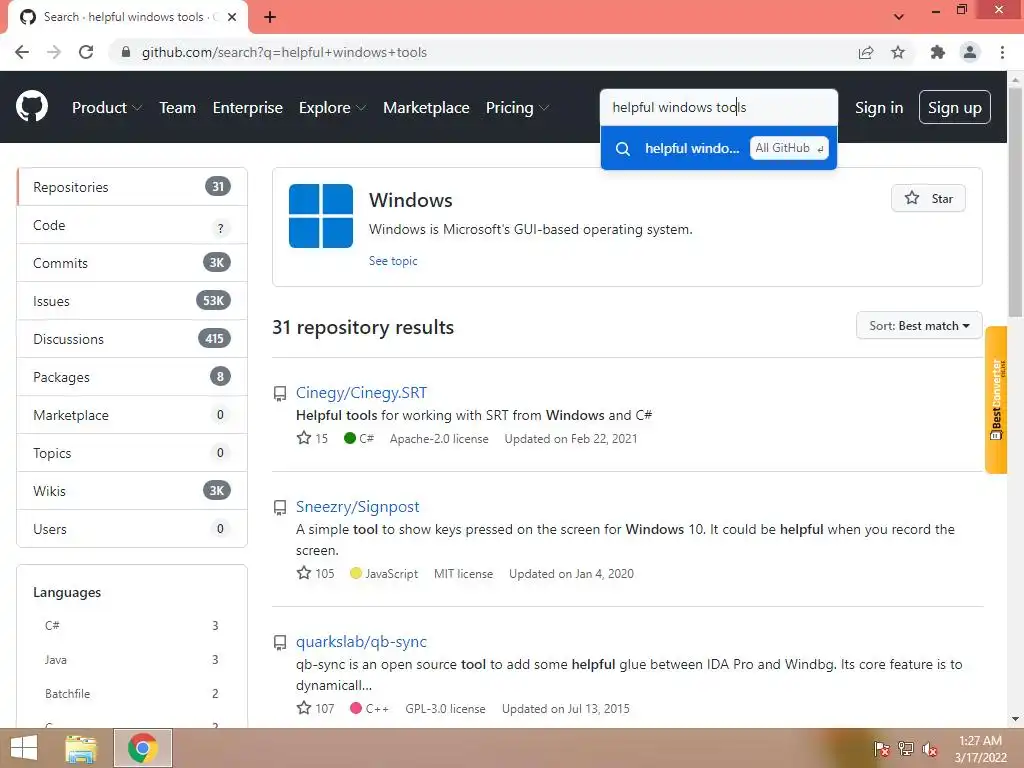Image resolution: width=1024 pixels, height=768 pixels.
Task: Click the scrollbar down arrow
Action: 1015,719
